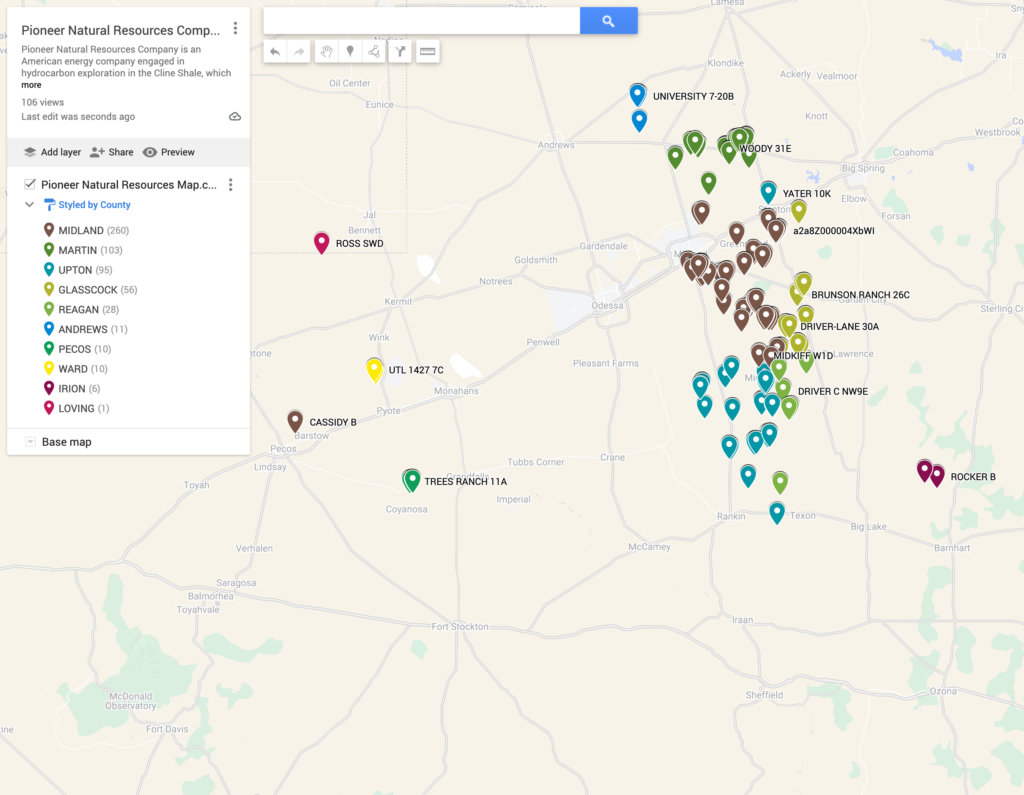Select GLASSCOCK (56) in the legend
The width and height of the screenshot is (1024, 795).
pos(90,289)
